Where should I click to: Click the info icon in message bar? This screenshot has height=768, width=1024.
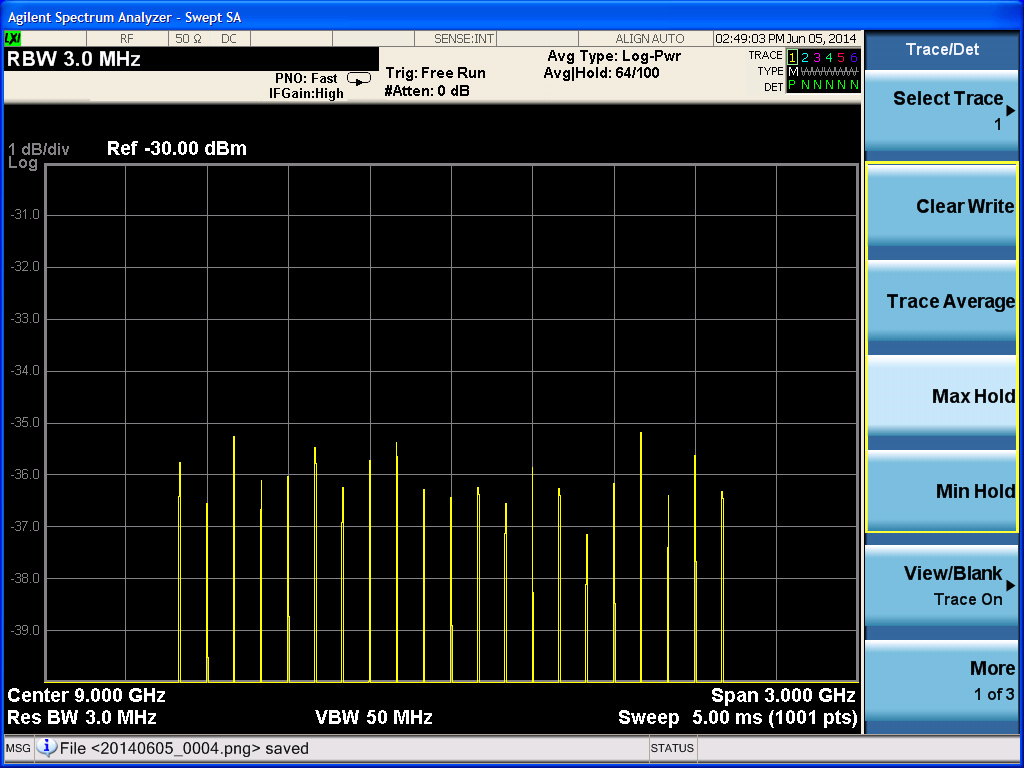47,748
